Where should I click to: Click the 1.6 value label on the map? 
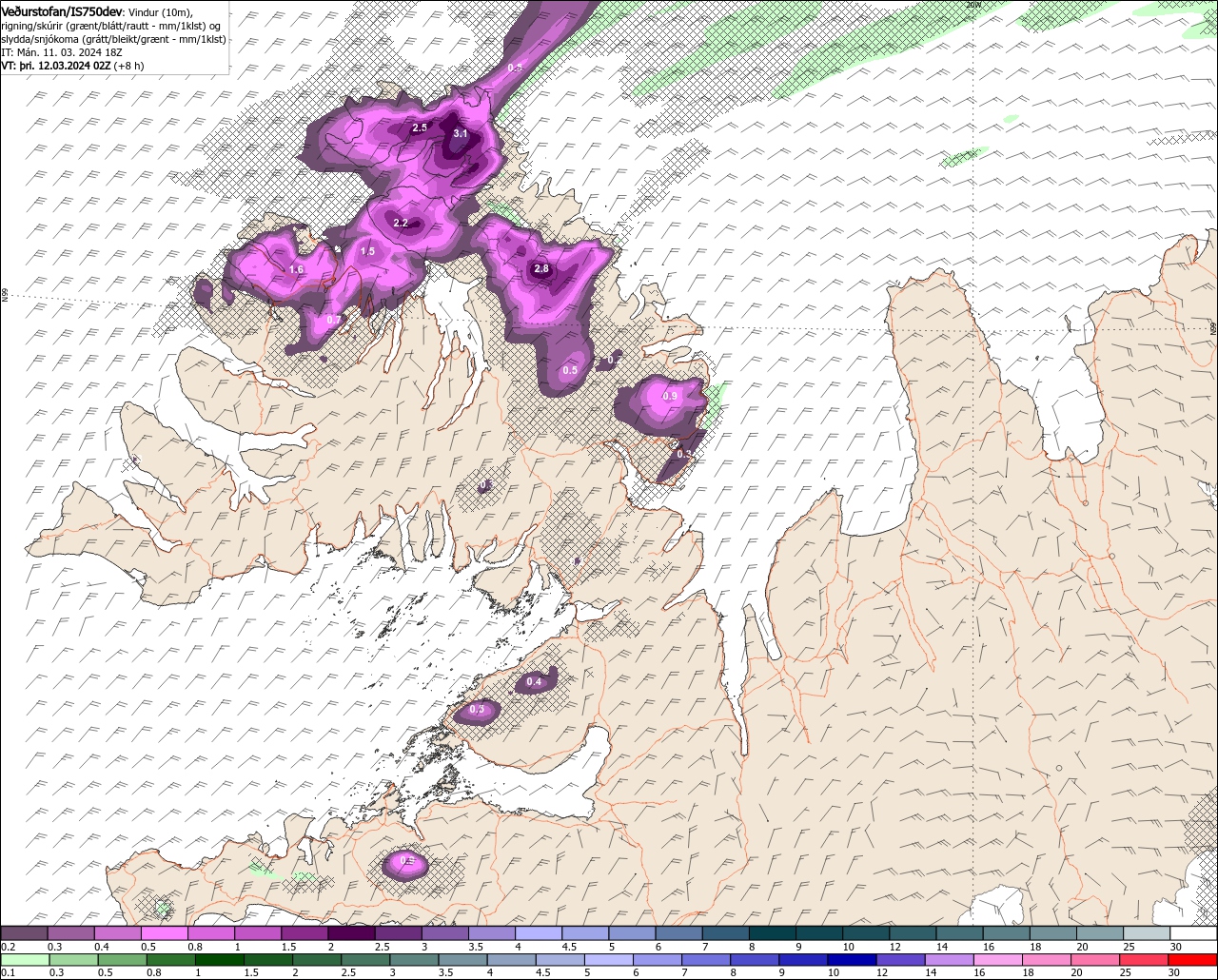coord(296,270)
